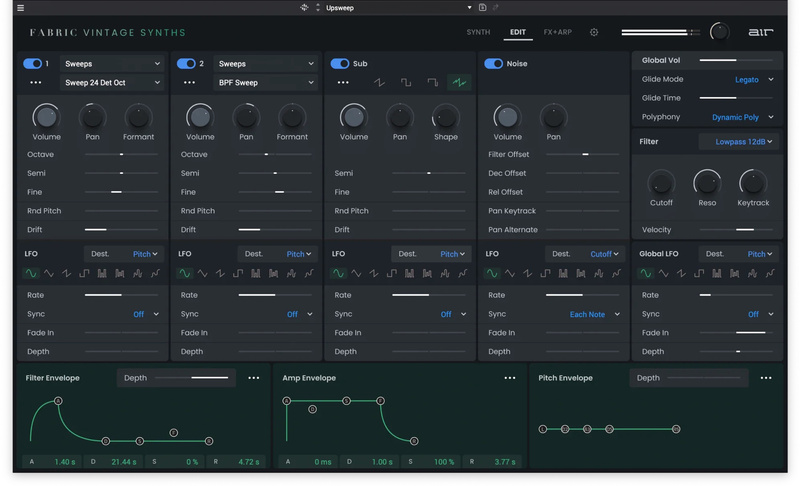Select square wave in oscillator 1 LFO
The image size is (800, 486).
(84, 273)
